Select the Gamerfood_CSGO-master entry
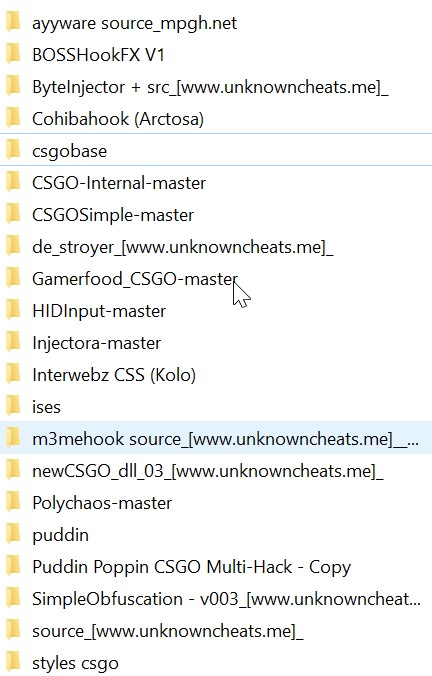Image resolution: width=432 pixels, height=676 pixels. (135, 279)
